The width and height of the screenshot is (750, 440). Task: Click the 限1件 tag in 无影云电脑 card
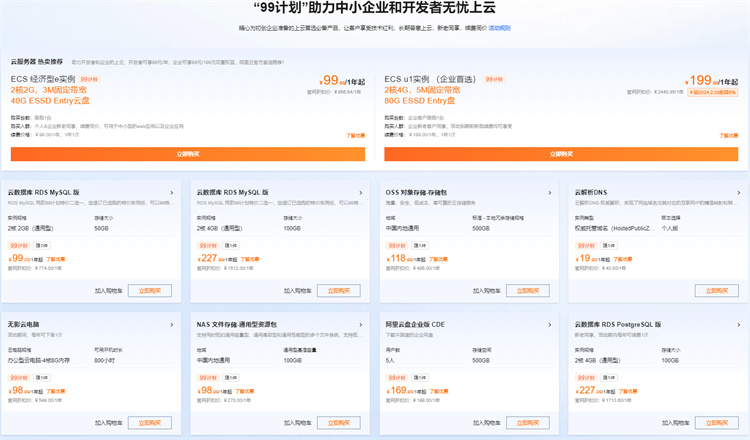click(42, 378)
